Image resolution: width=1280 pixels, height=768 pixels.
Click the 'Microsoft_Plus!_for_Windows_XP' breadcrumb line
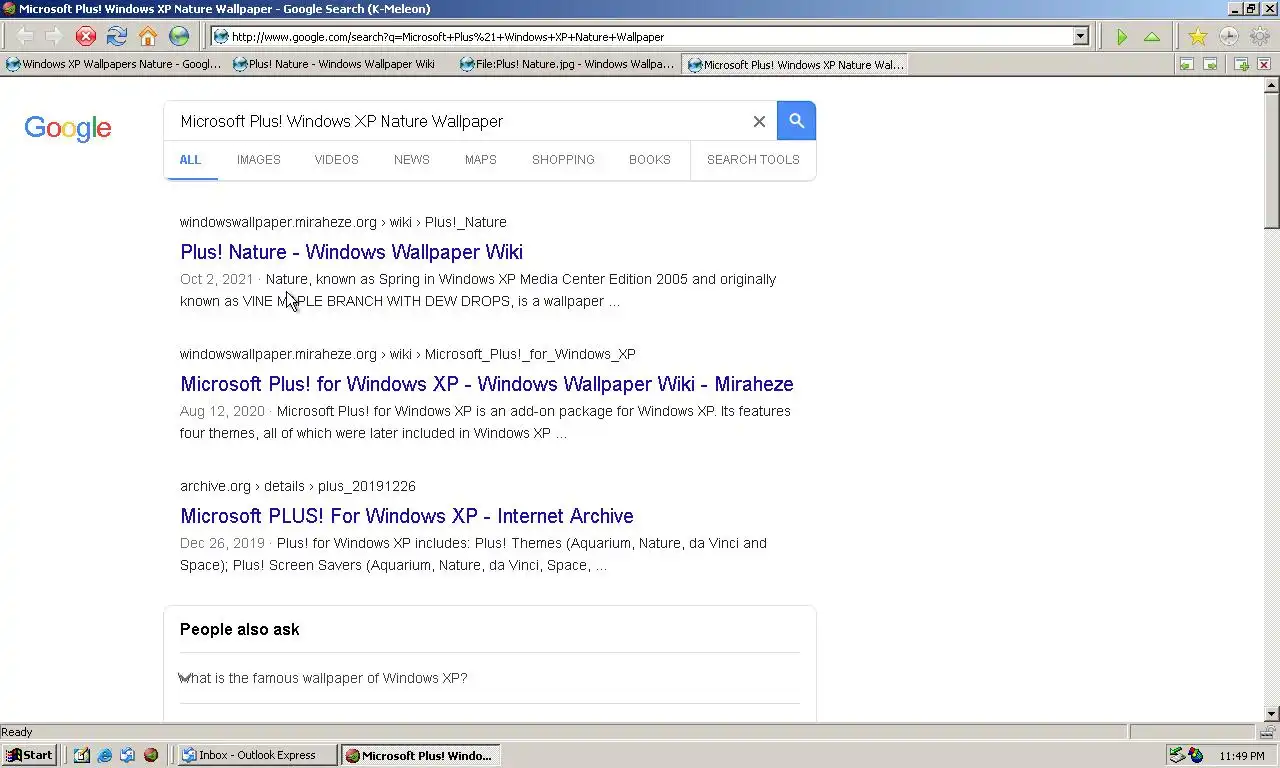[408, 354]
